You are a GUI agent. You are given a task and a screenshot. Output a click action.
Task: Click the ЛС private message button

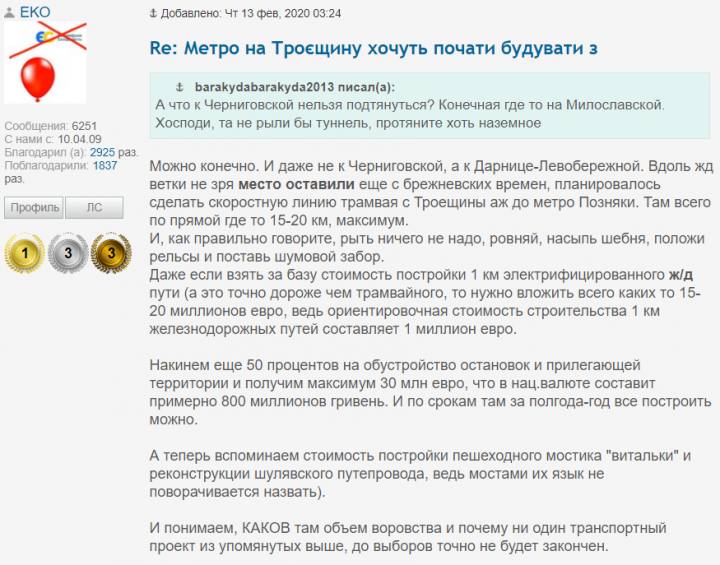(x=94, y=208)
